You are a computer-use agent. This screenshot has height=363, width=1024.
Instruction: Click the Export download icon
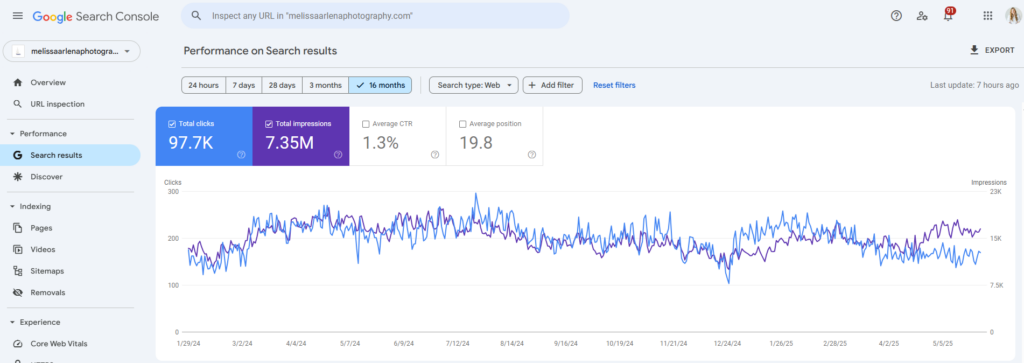click(974, 50)
